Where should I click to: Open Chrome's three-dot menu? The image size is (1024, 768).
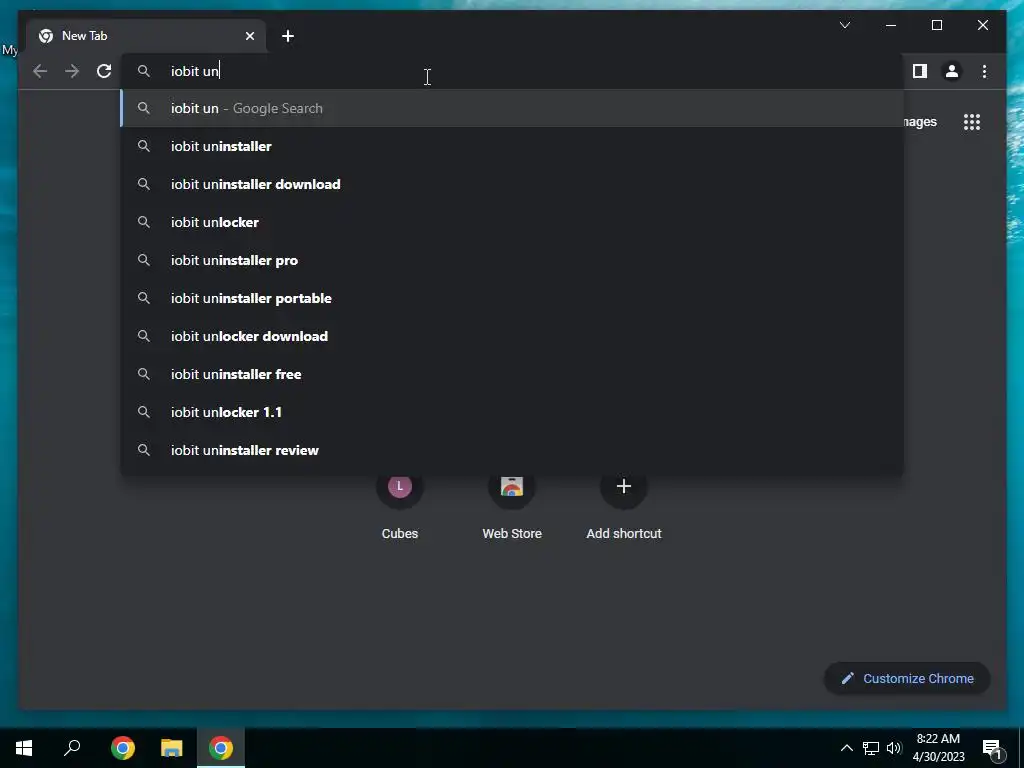click(x=984, y=71)
